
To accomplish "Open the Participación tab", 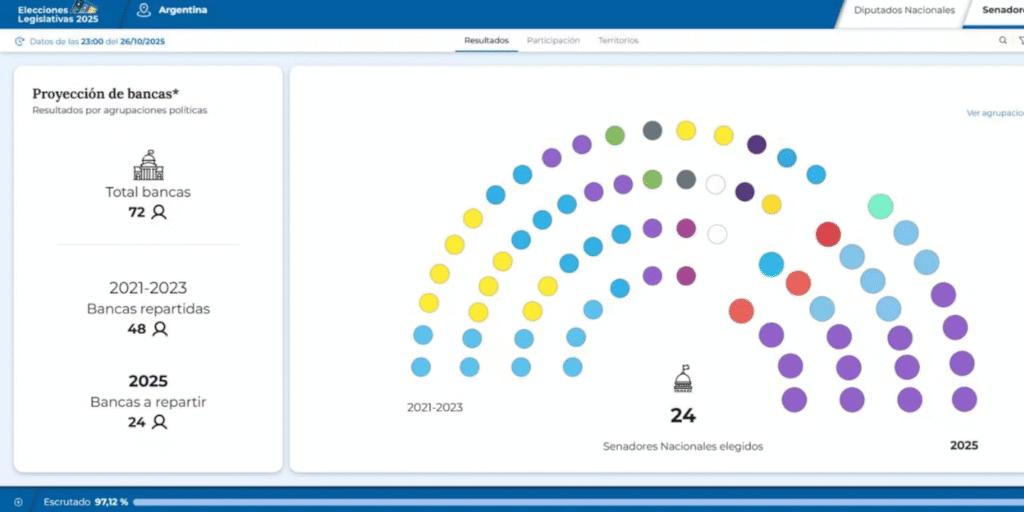I will [x=553, y=41].
